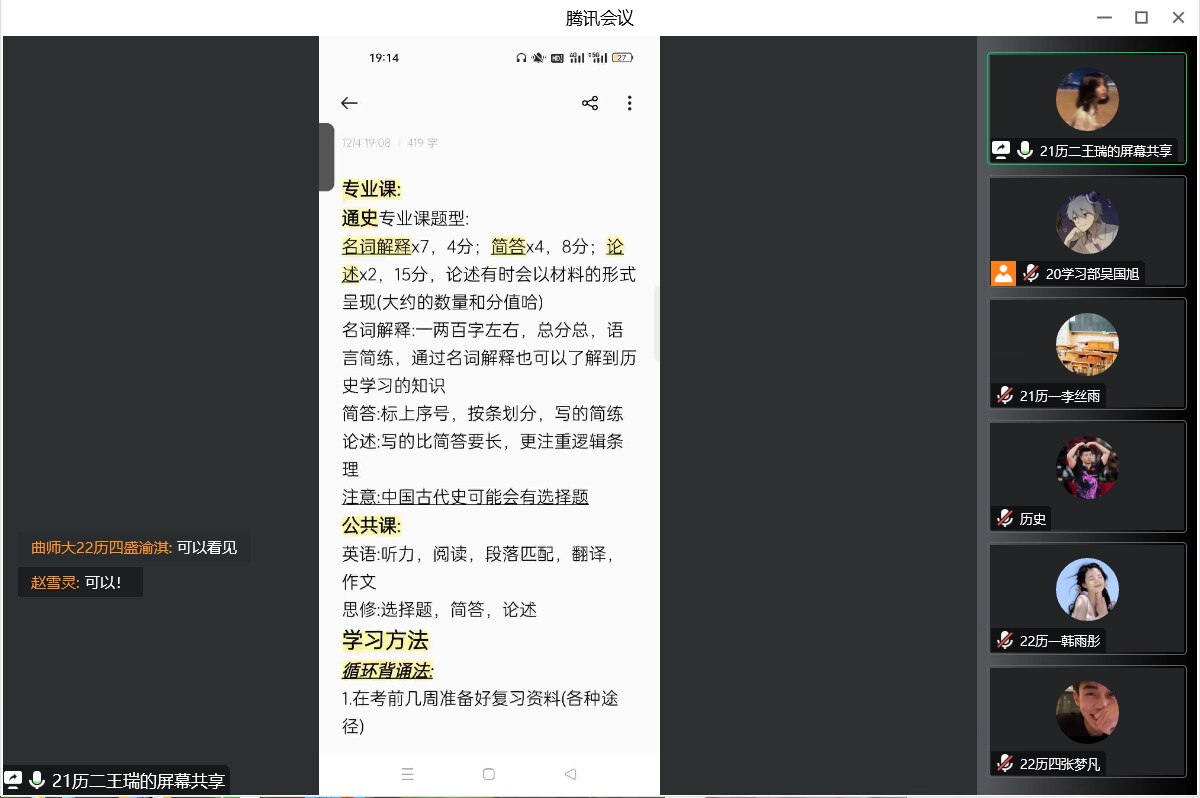1200x798 pixels.
Task: Click the screen share icon on 21历二王瑞's tile
Action: [1001, 151]
